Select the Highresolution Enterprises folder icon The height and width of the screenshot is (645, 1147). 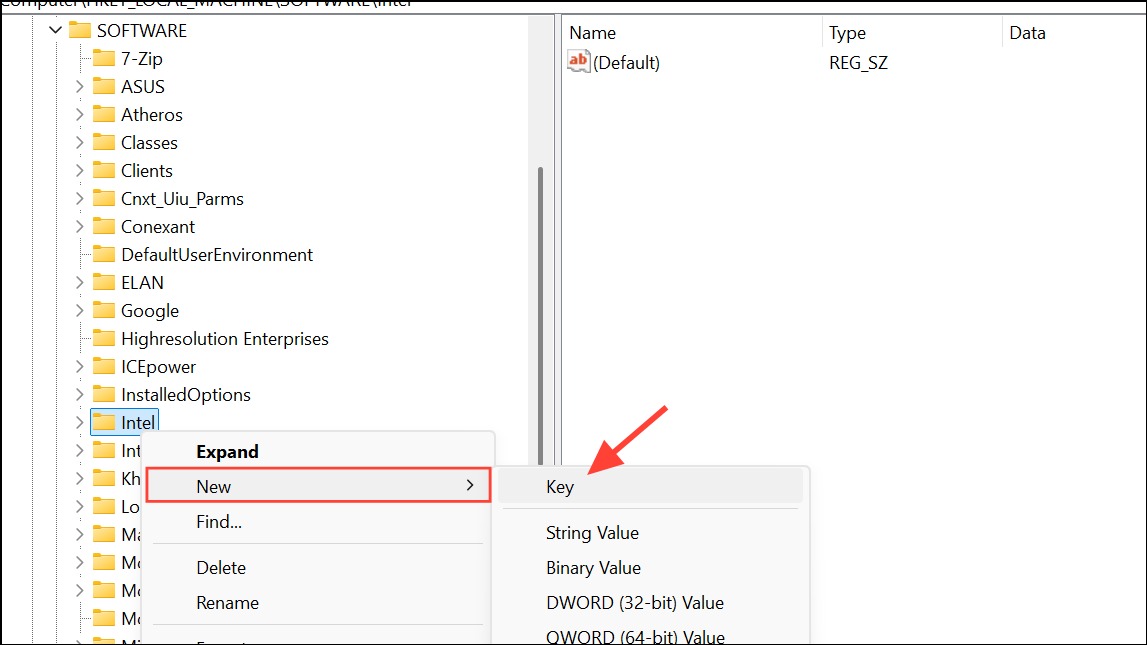104,339
